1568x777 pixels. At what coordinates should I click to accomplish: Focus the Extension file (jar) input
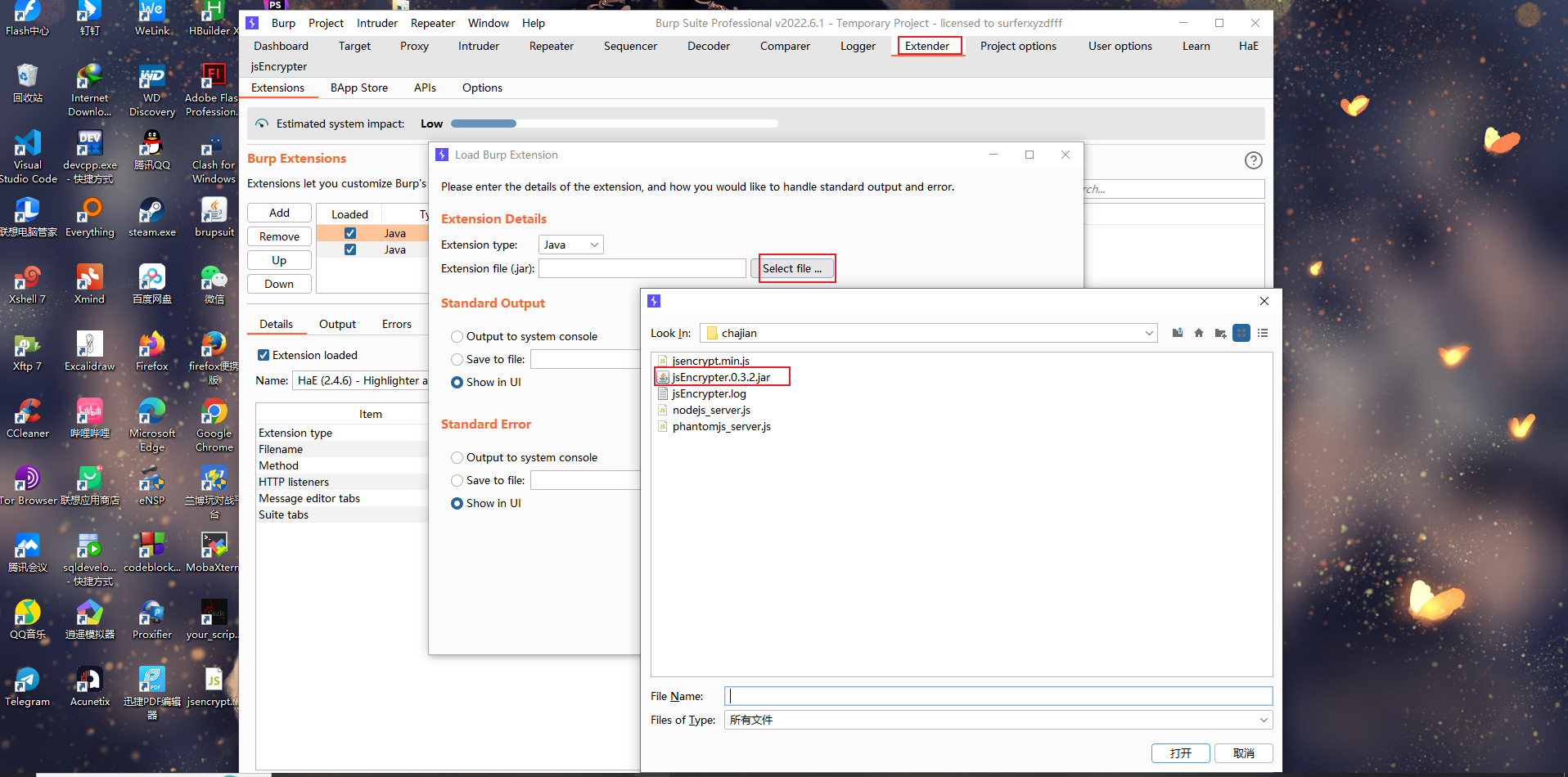click(x=642, y=268)
